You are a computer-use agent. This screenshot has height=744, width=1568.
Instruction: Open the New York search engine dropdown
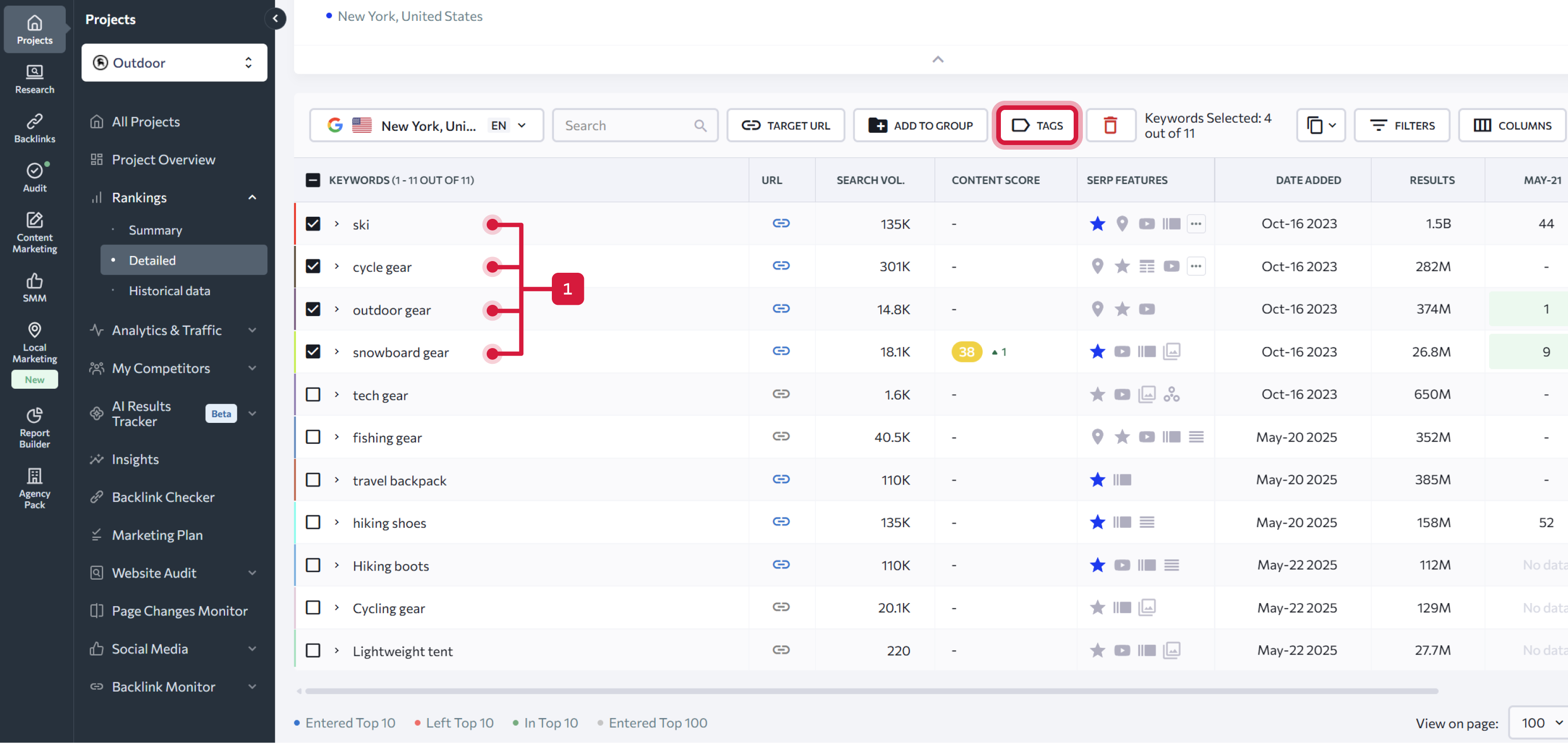tap(426, 125)
